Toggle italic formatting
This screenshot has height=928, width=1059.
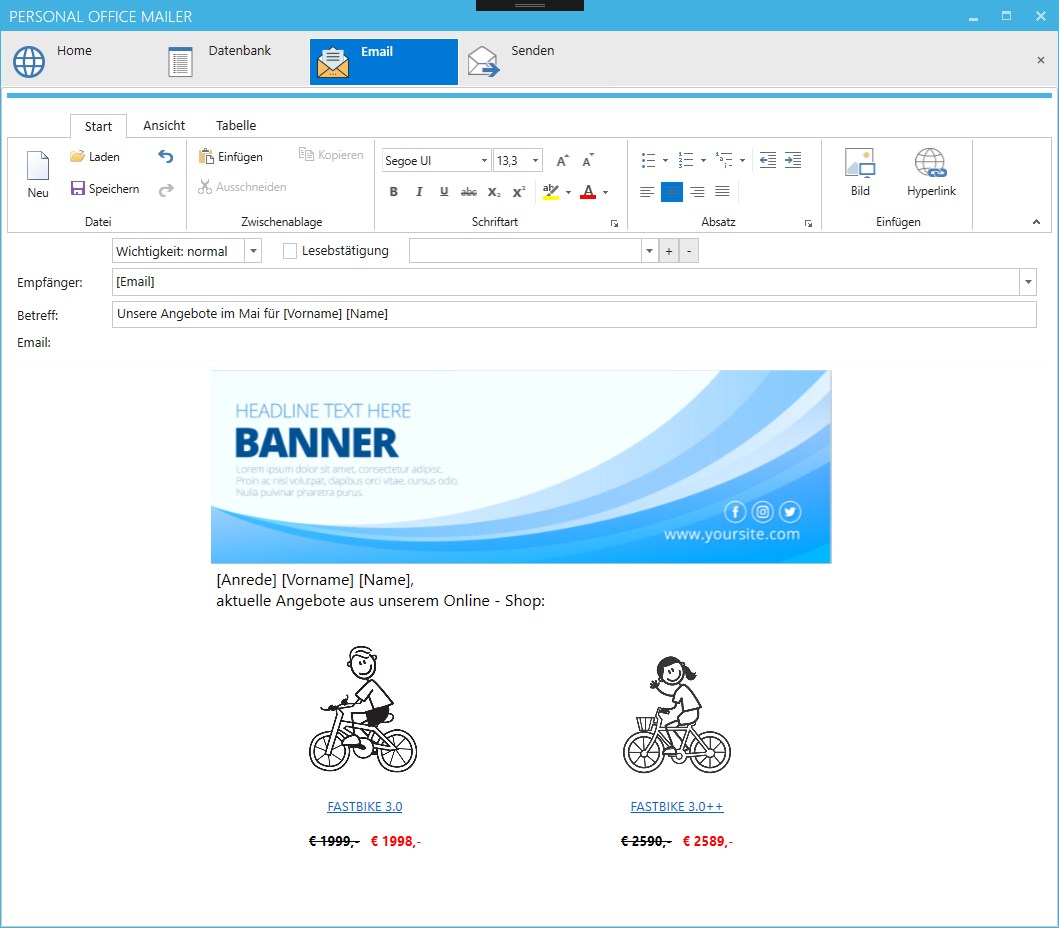[x=419, y=192]
